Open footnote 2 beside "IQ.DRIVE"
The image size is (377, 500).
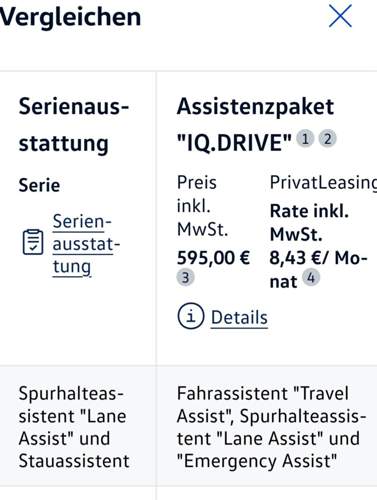(328, 138)
